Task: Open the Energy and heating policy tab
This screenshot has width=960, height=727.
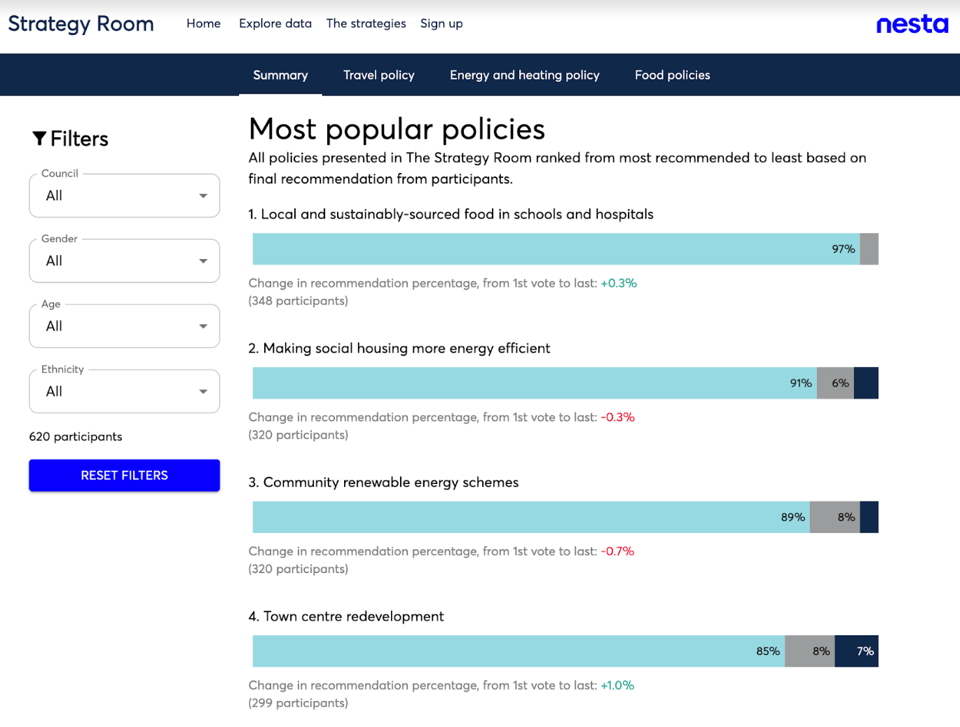Action: click(524, 75)
